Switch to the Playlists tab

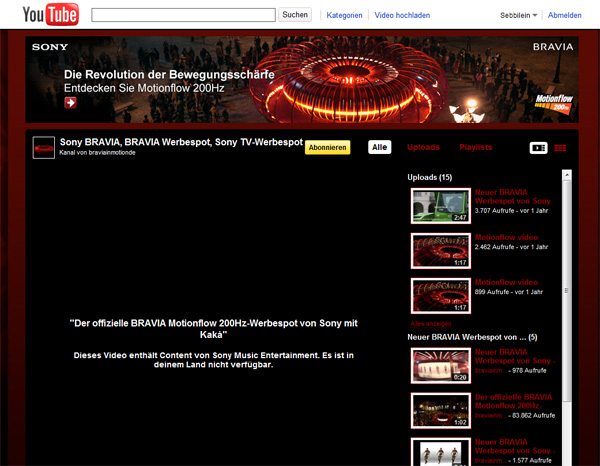tap(476, 147)
